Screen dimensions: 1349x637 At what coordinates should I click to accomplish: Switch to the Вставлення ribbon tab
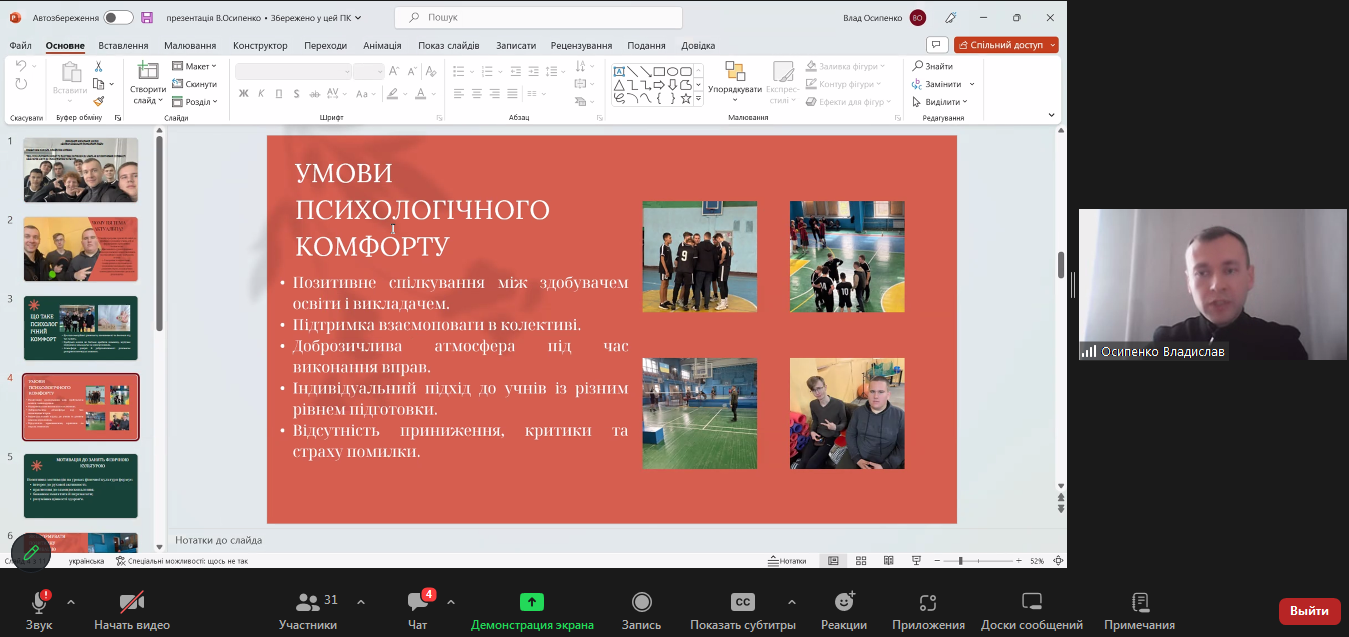[x=123, y=45]
